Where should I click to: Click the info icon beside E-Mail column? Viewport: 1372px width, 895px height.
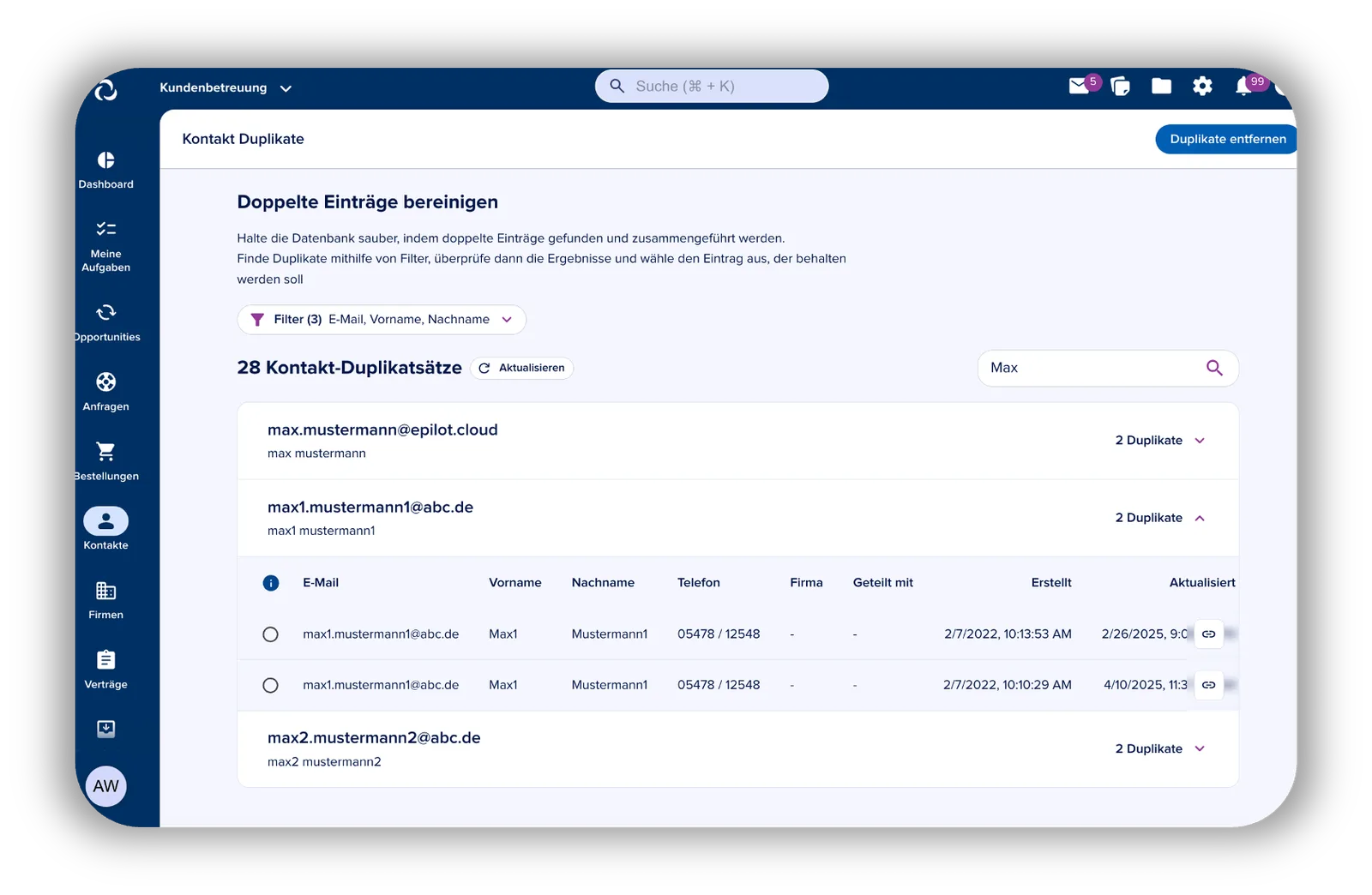coord(271,583)
